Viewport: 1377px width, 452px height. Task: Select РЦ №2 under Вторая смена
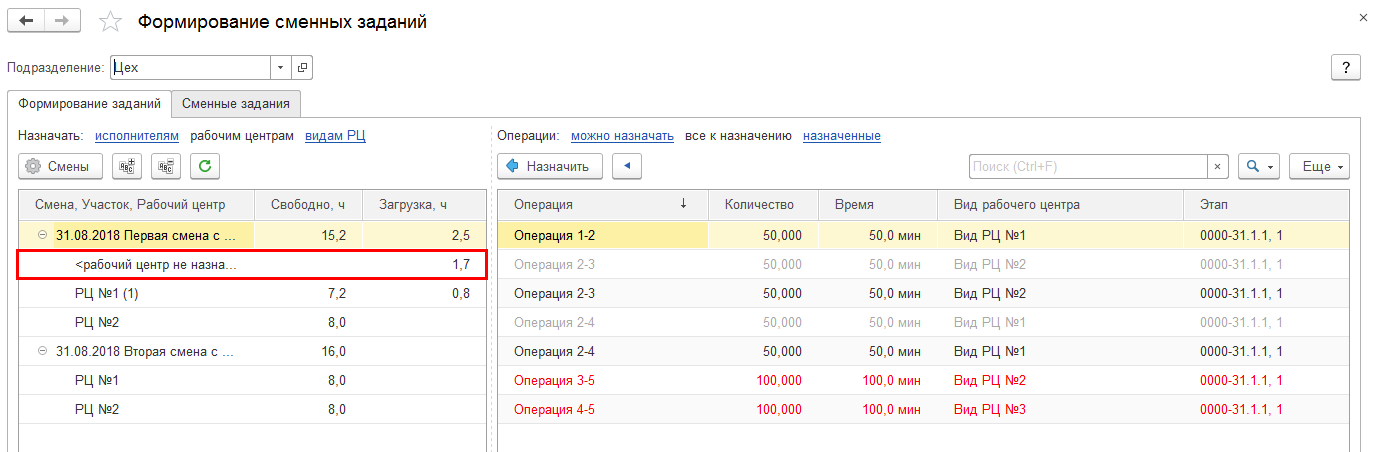pyautogui.click(x=252, y=410)
